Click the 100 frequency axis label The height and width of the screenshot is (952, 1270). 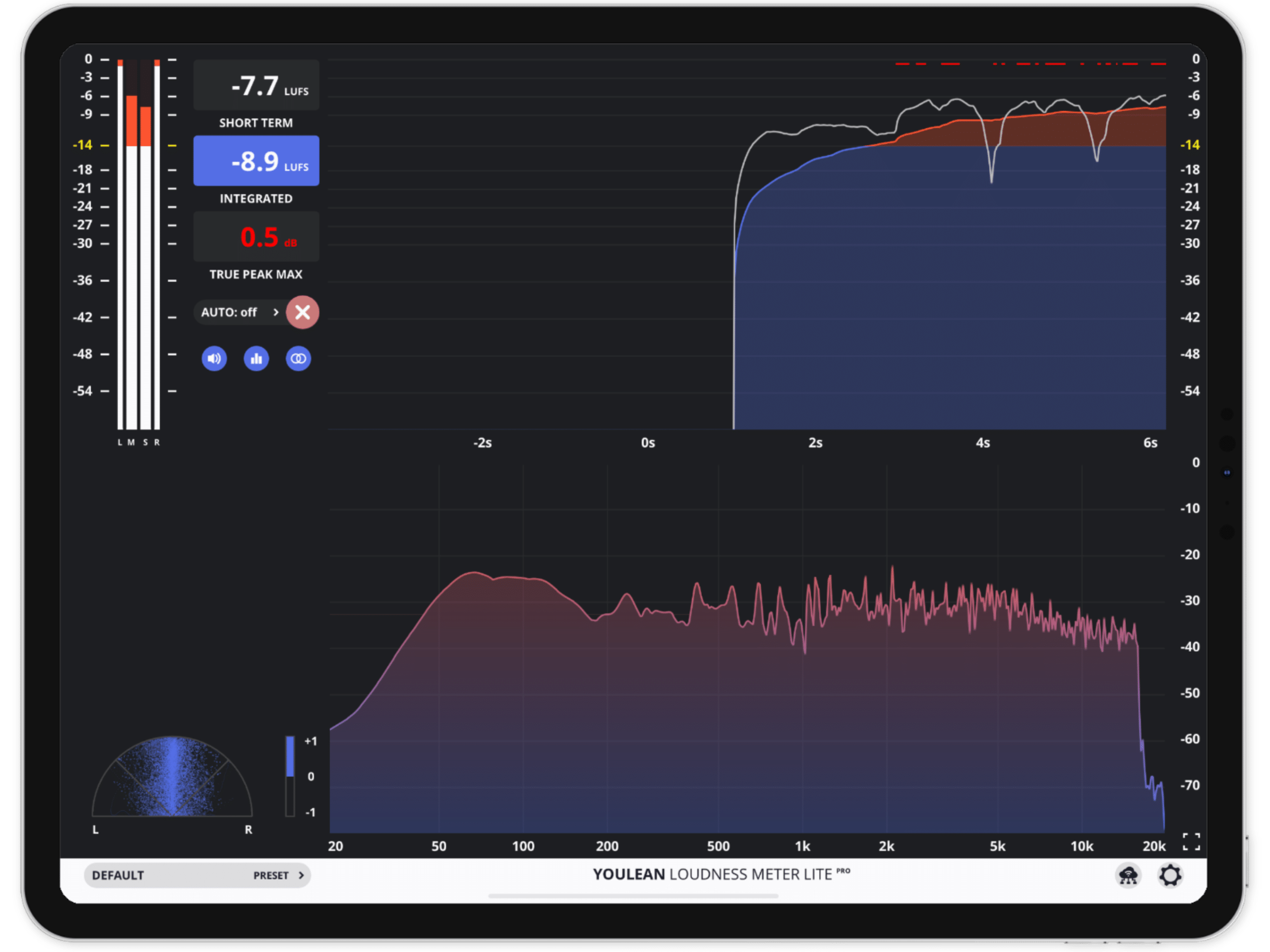523,846
